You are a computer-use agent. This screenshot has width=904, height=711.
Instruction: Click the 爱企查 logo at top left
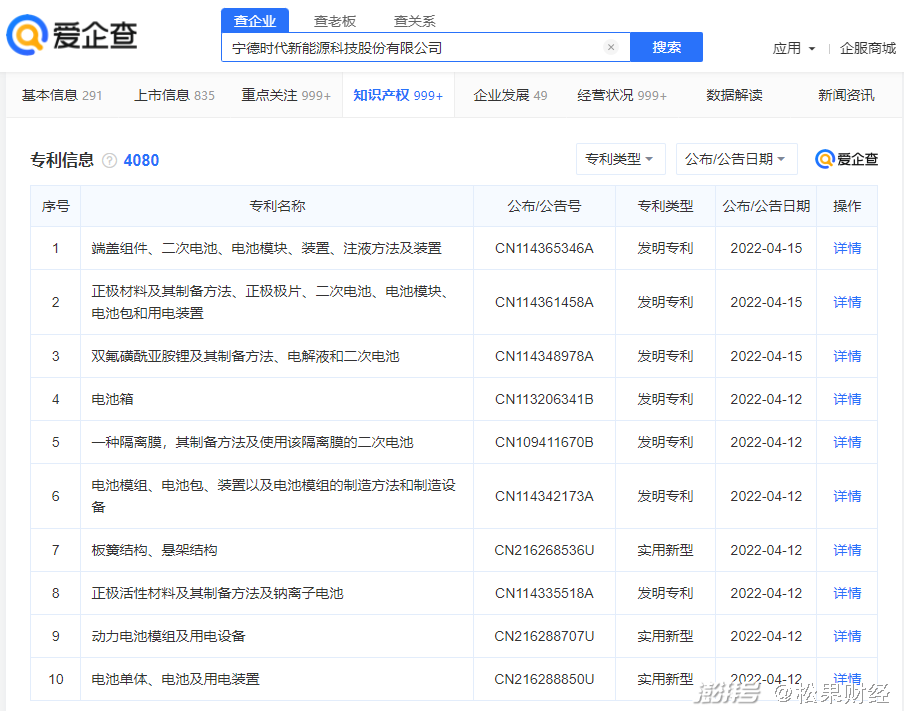click(72, 36)
